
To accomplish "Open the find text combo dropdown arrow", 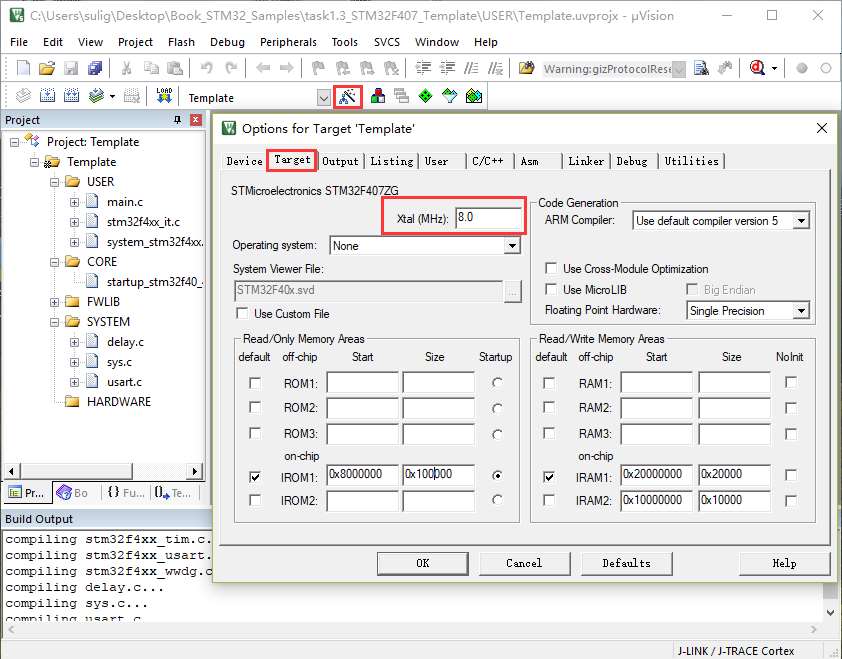I will click(x=679, y=69).
